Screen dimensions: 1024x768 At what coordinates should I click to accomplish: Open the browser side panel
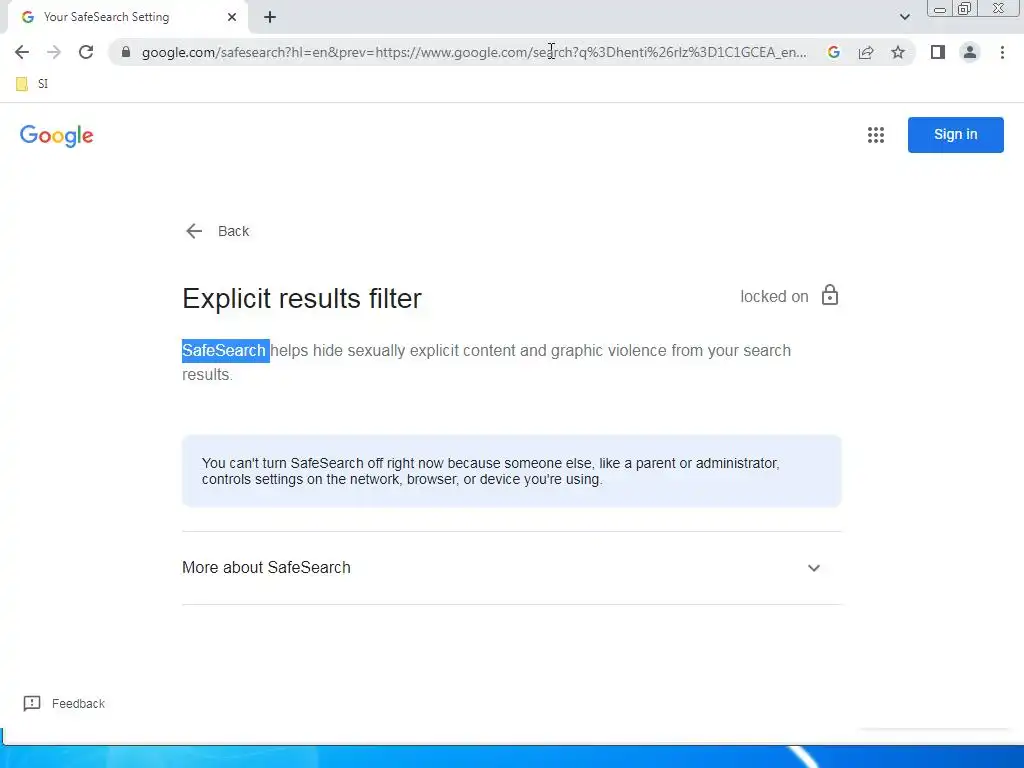click(938, 52)
